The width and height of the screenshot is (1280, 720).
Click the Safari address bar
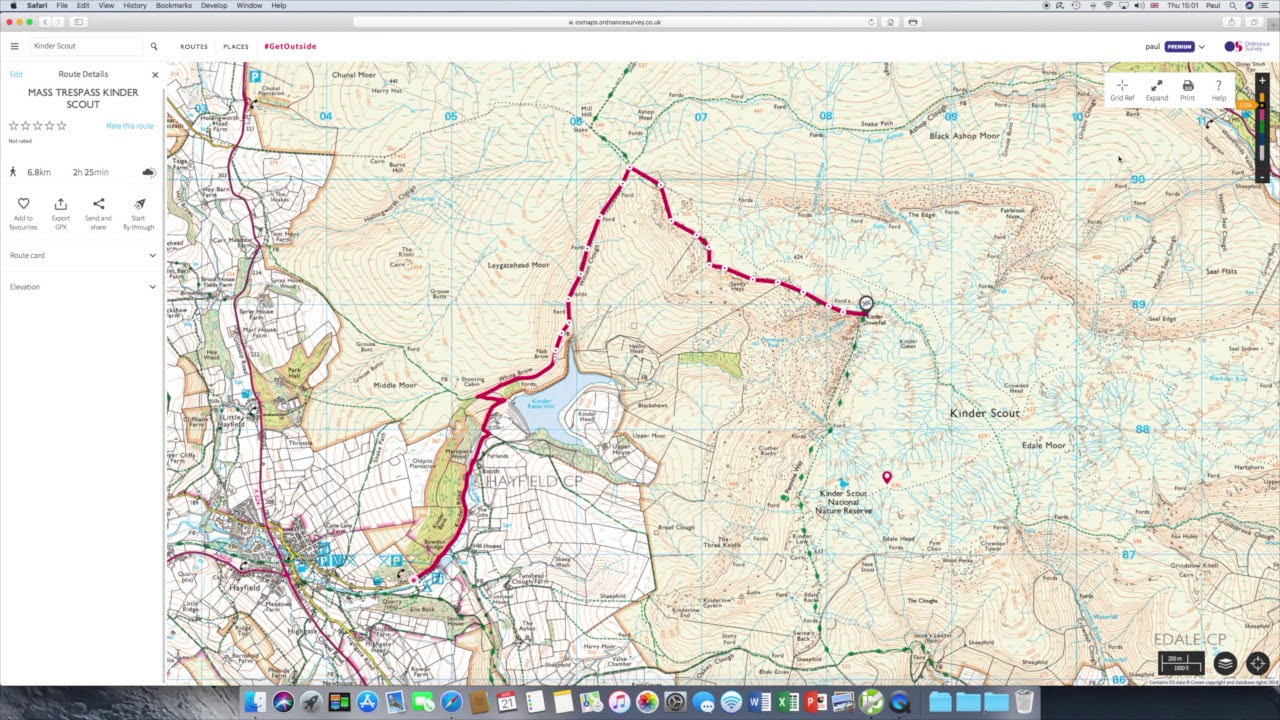click(614, 22)
